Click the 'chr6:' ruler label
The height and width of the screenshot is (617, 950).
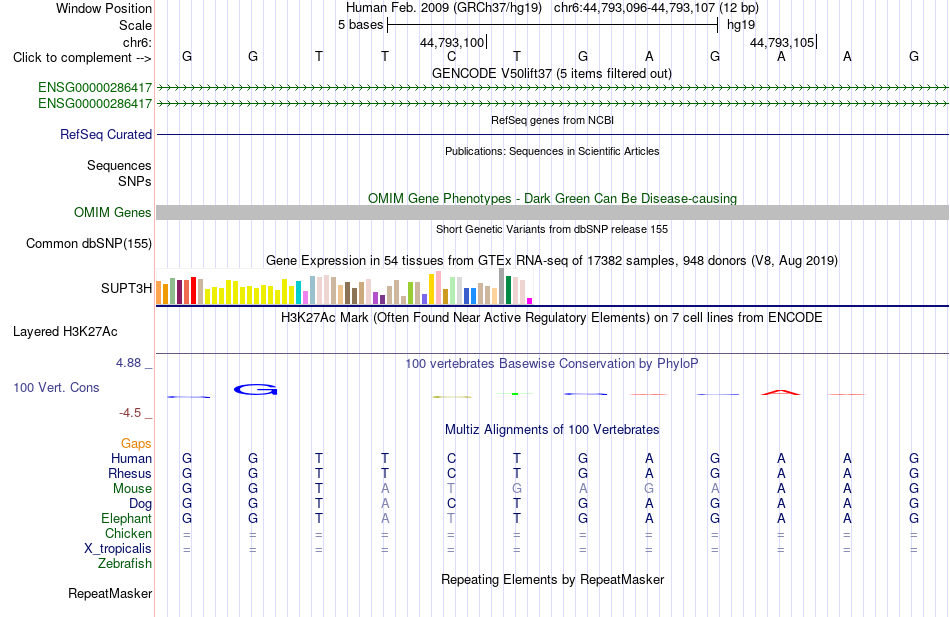pyautogui.click(x=137, y=42)
